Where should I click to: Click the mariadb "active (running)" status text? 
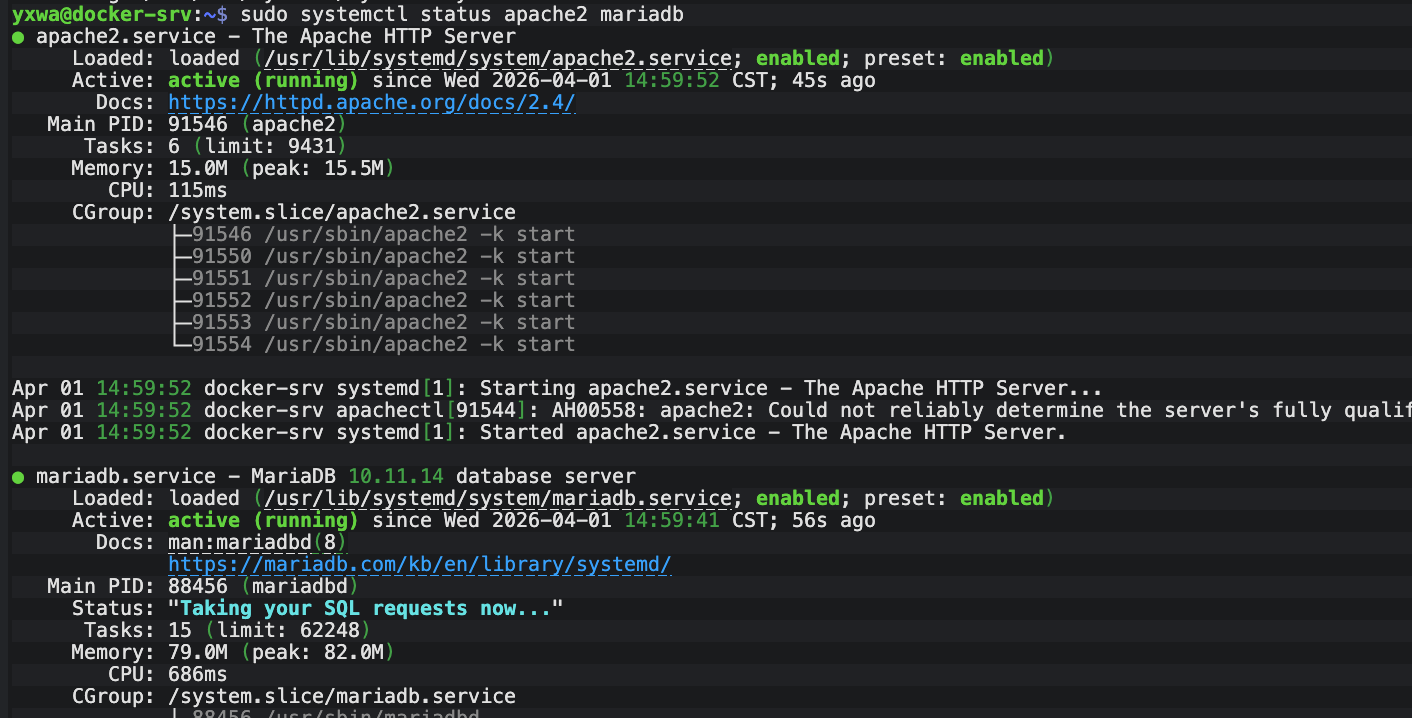pyautogui.click(x=263, y=521)
